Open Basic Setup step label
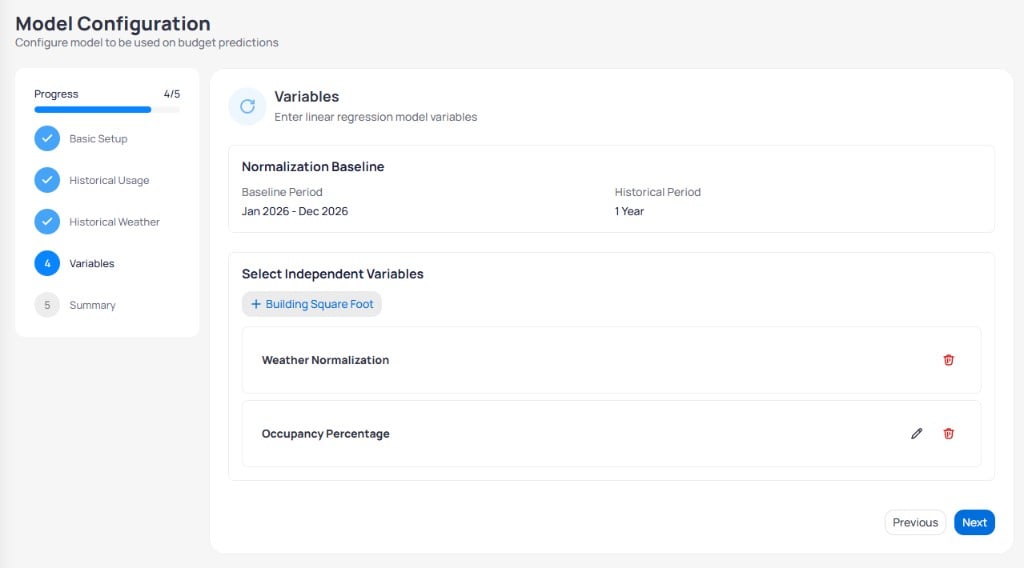 coord(99,138)
